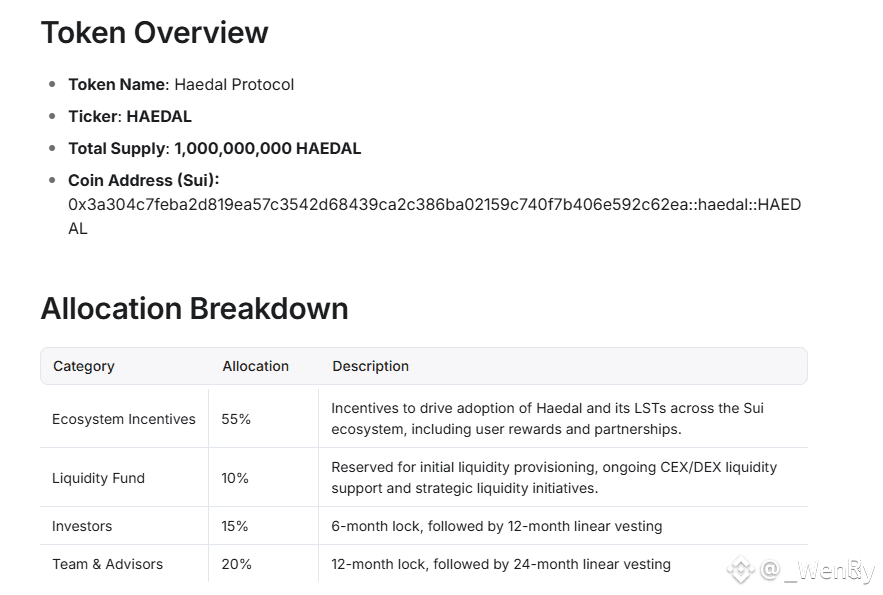Click the Token Name Haedal Protocol bullet
Screen dimensions: 883x595
click(x=181, y=84)
